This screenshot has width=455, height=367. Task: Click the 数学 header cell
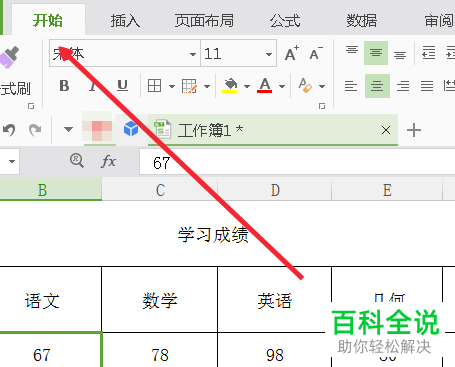160,300
